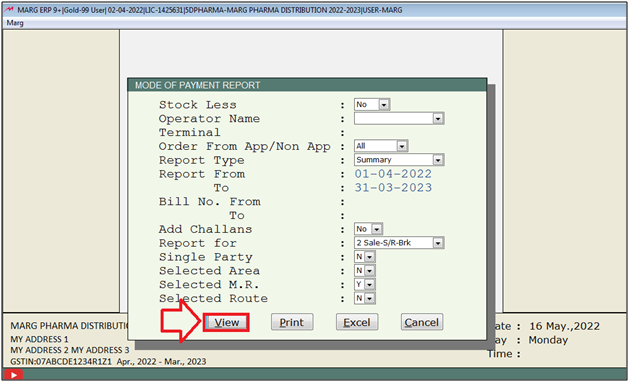This screenshot has height=382, width=630.
Task: Open Order From App/Non App dropdown
Action: [x=402, y=146]
